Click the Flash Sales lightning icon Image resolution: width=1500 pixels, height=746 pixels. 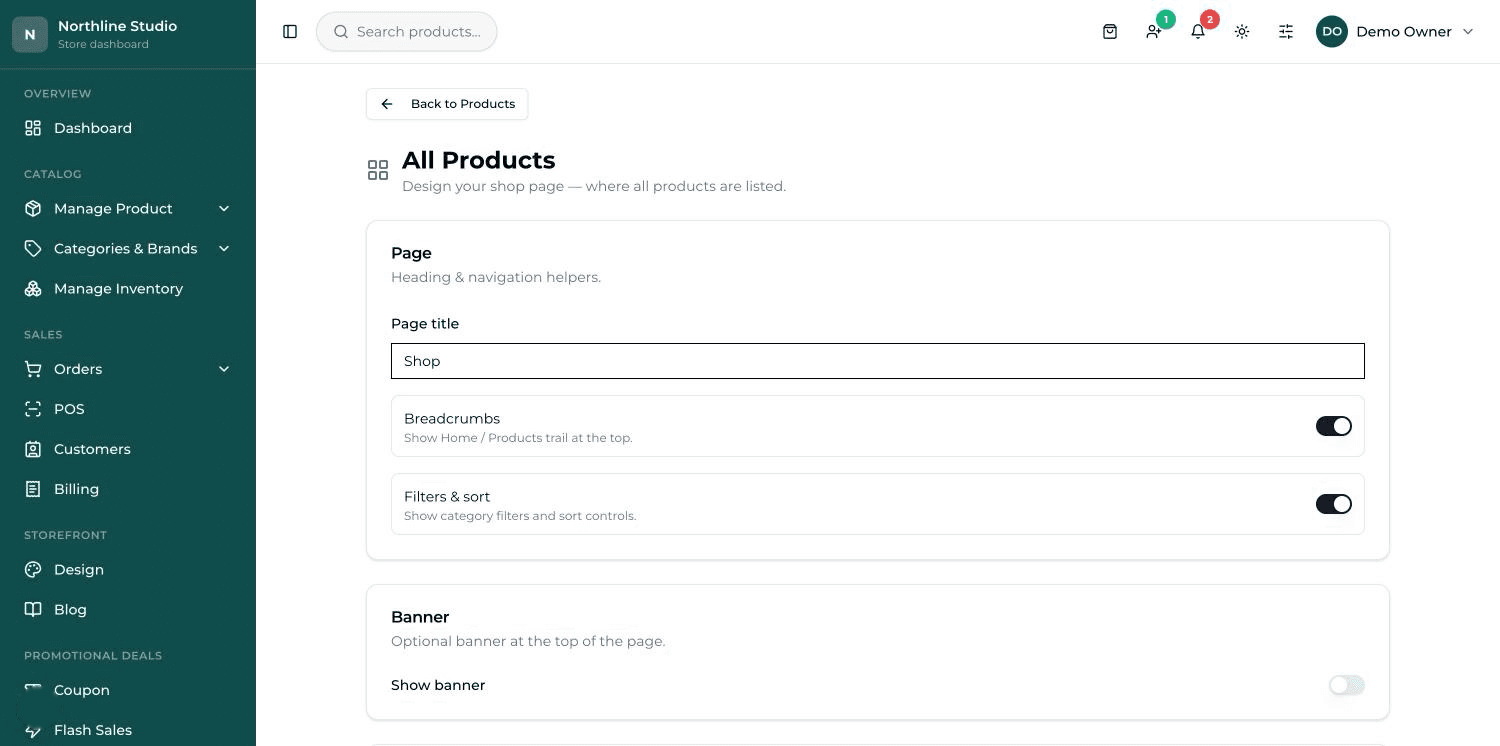[x=33, y=730]
